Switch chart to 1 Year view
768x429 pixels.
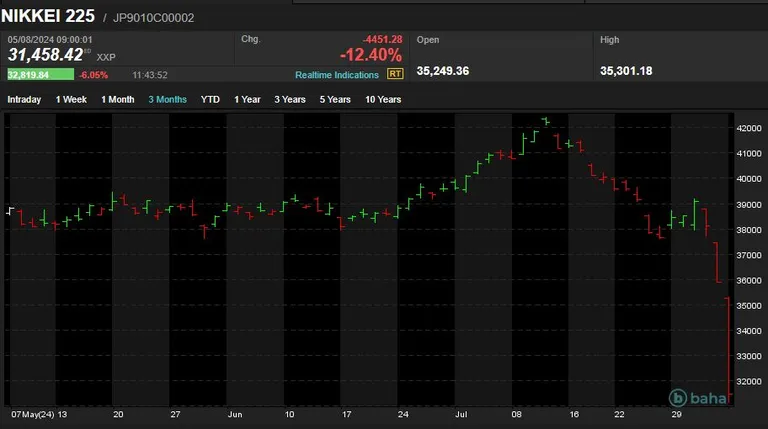pos(247,99)
